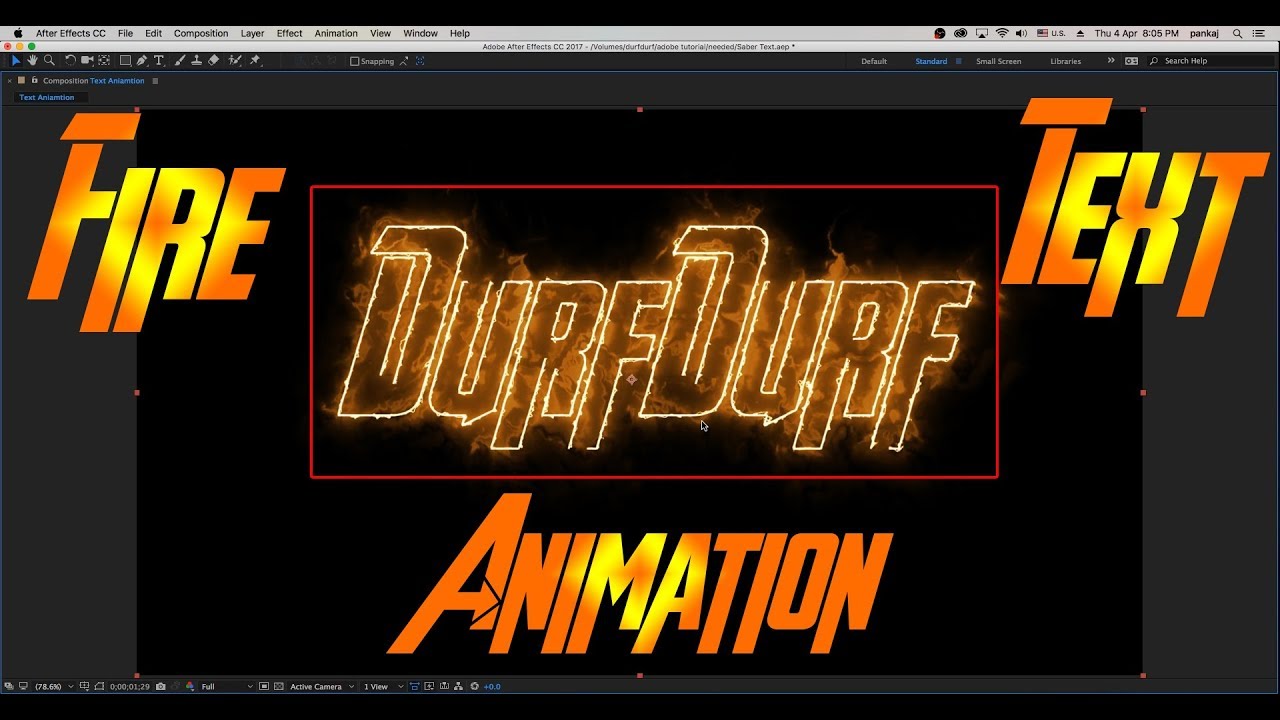The width and height of the screenshot is (1280, 720).
Task: Select the Horizontal Type tool
Action: (x=158, y=60)
